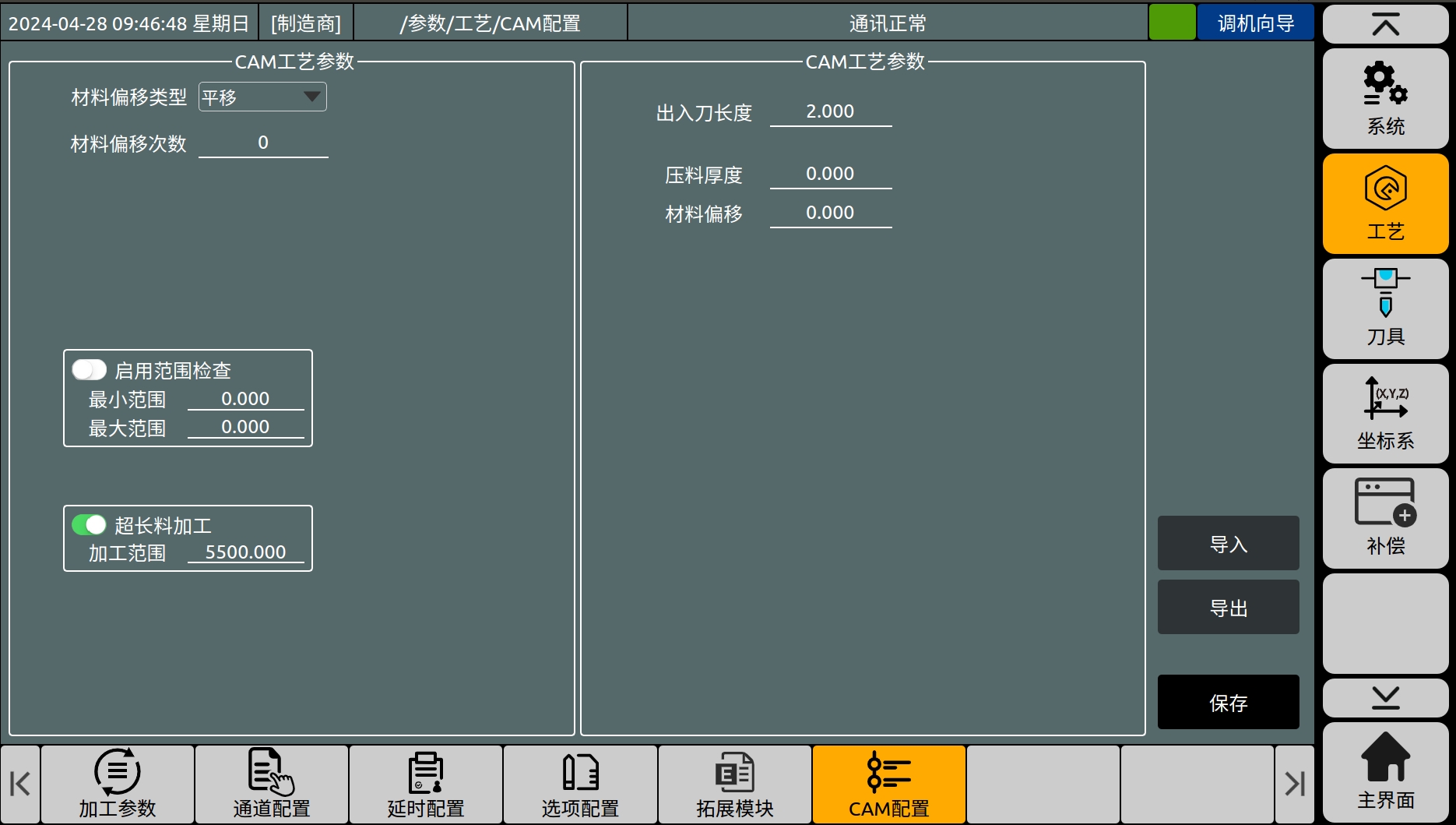Open 加工参数 machining parameters

[118, 784]
